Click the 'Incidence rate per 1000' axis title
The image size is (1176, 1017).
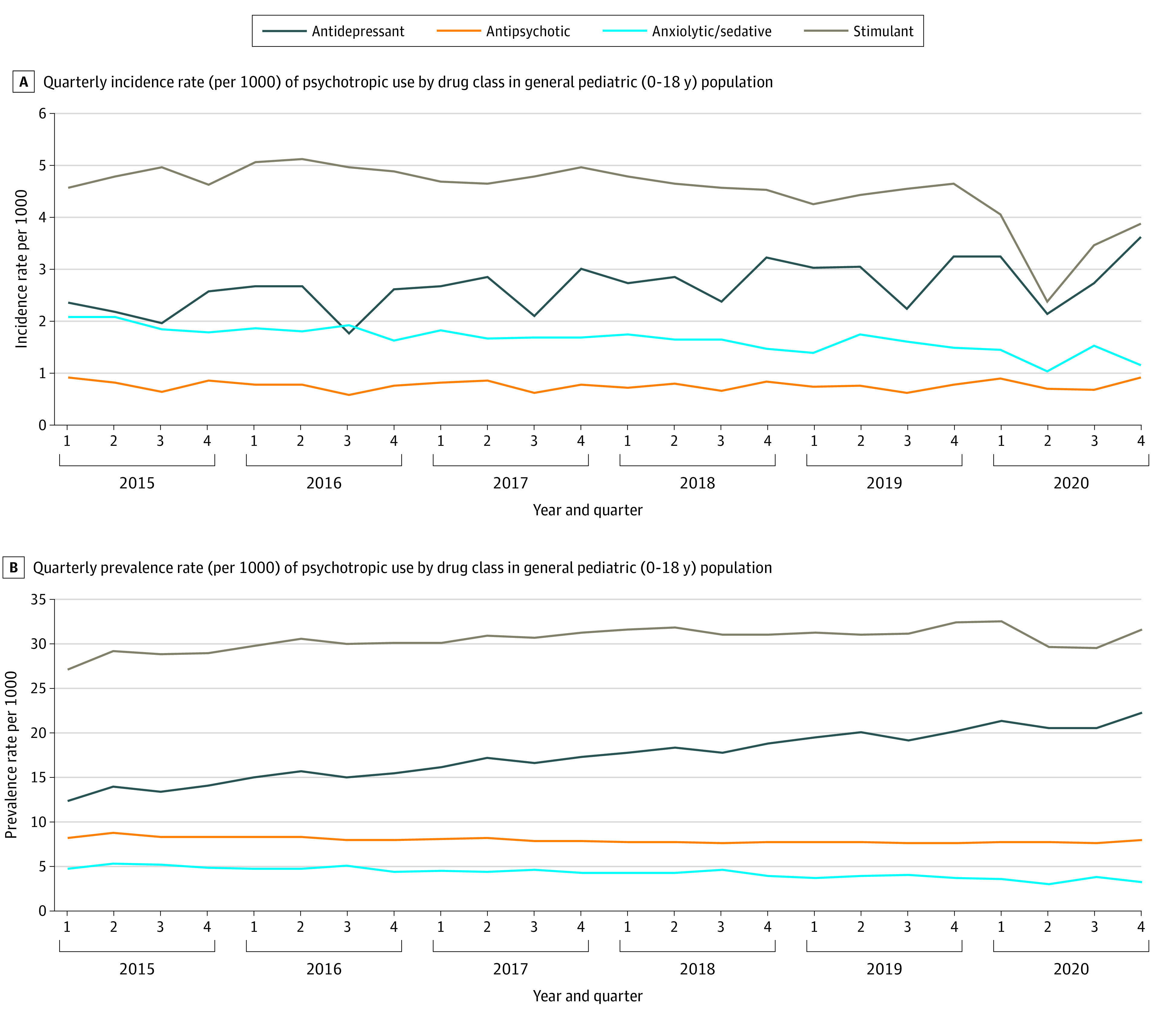coord(21,269)
